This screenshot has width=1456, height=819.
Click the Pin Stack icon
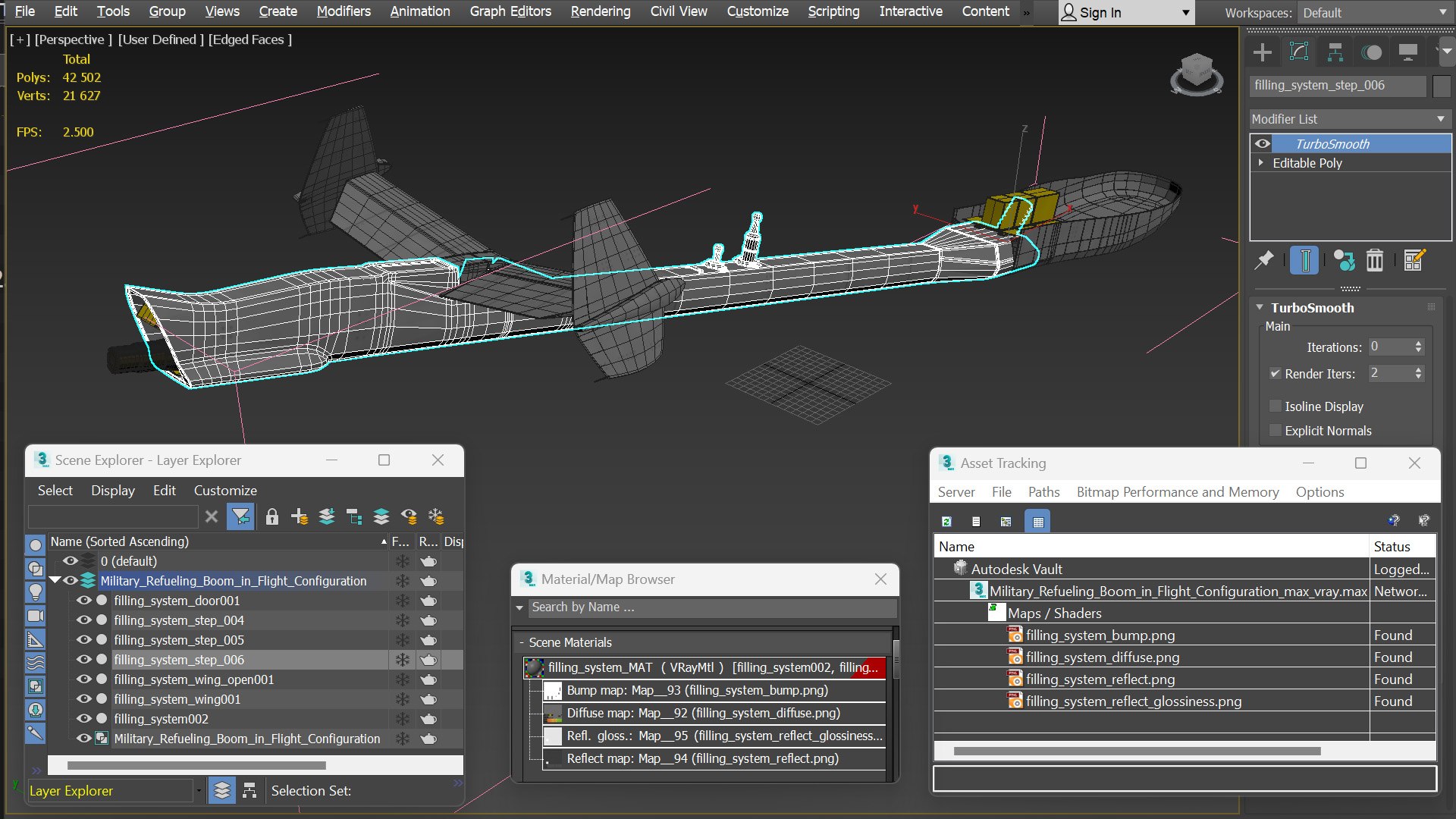[x=1264, y=260]
